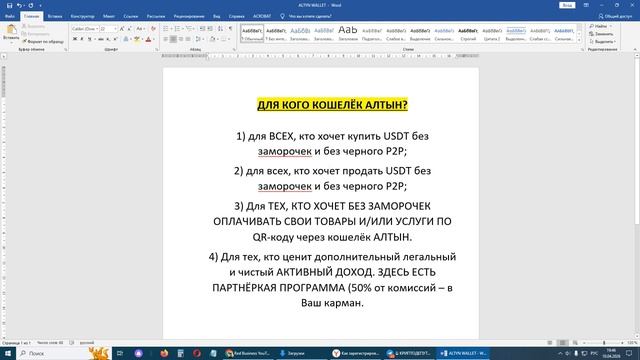
Task: Click the Replace (Заменить) button
Action: click(601, 34)
